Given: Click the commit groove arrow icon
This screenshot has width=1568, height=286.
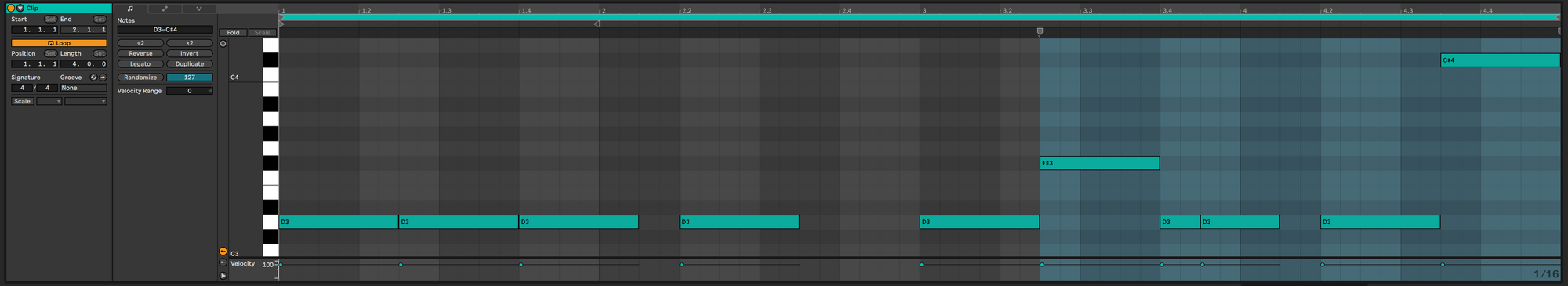Looking at the screenshot, I should tap(103, 78).
